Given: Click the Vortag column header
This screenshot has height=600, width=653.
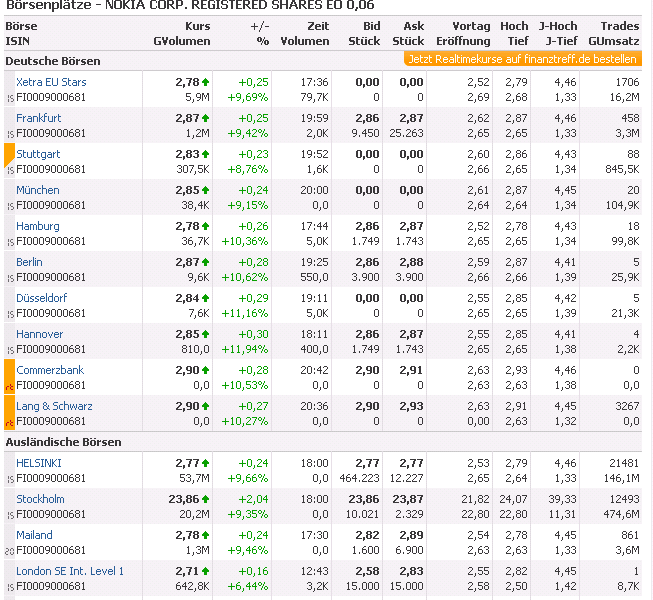Looking at the screenshot, I should coord(471,26).
